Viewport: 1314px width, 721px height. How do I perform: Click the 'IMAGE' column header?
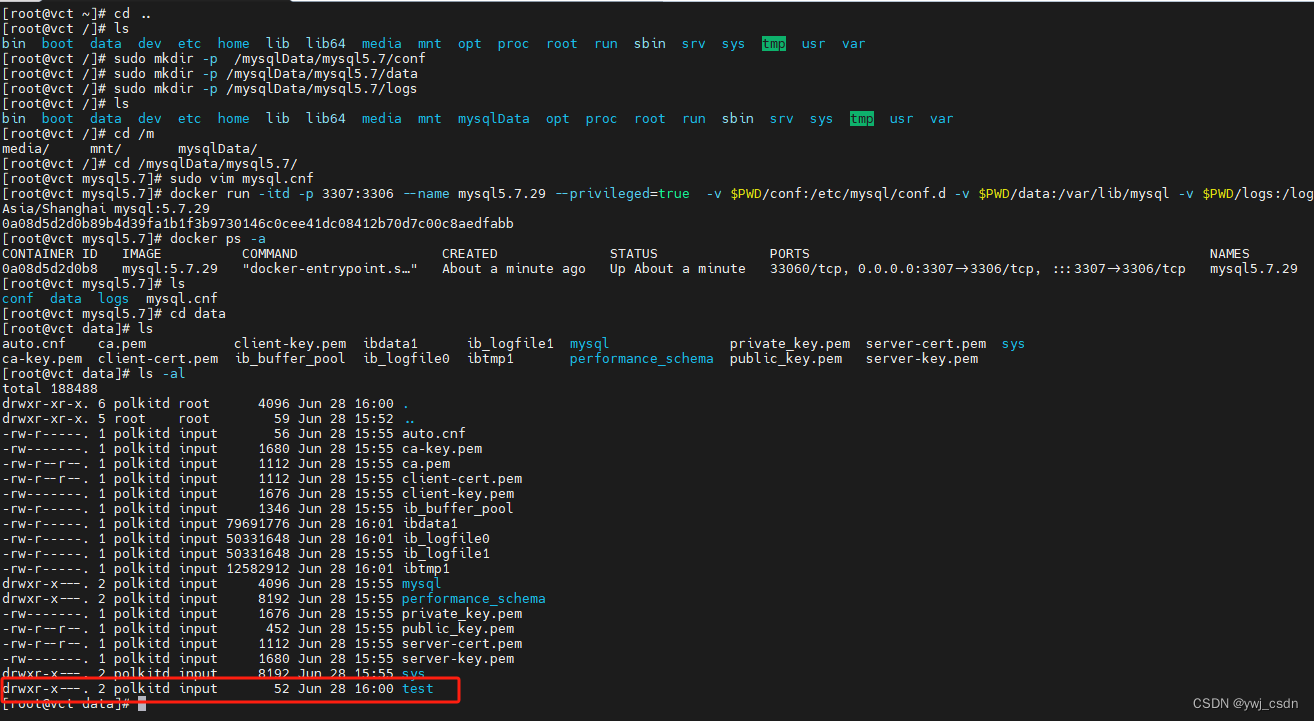pos(142,254)
